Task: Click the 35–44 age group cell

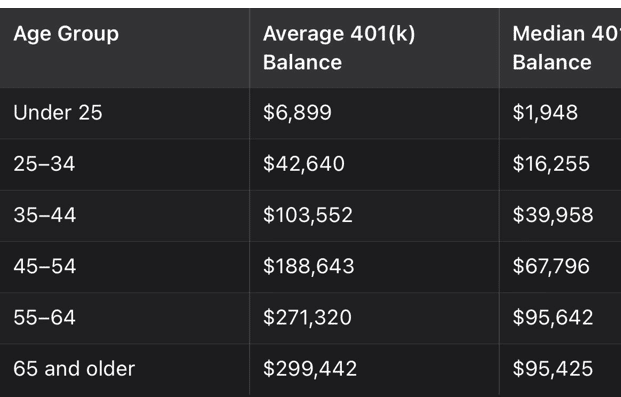Action: tap(44, 215)
